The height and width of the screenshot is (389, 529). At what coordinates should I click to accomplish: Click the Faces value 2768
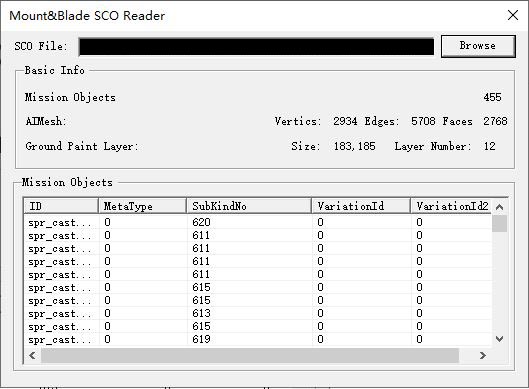click(x=495, y=121)
